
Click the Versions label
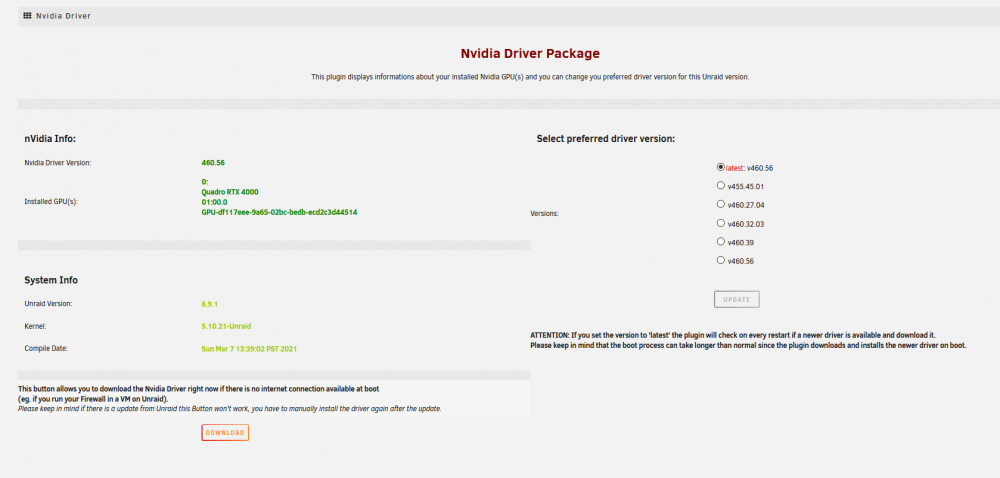(x=545, y=214)
